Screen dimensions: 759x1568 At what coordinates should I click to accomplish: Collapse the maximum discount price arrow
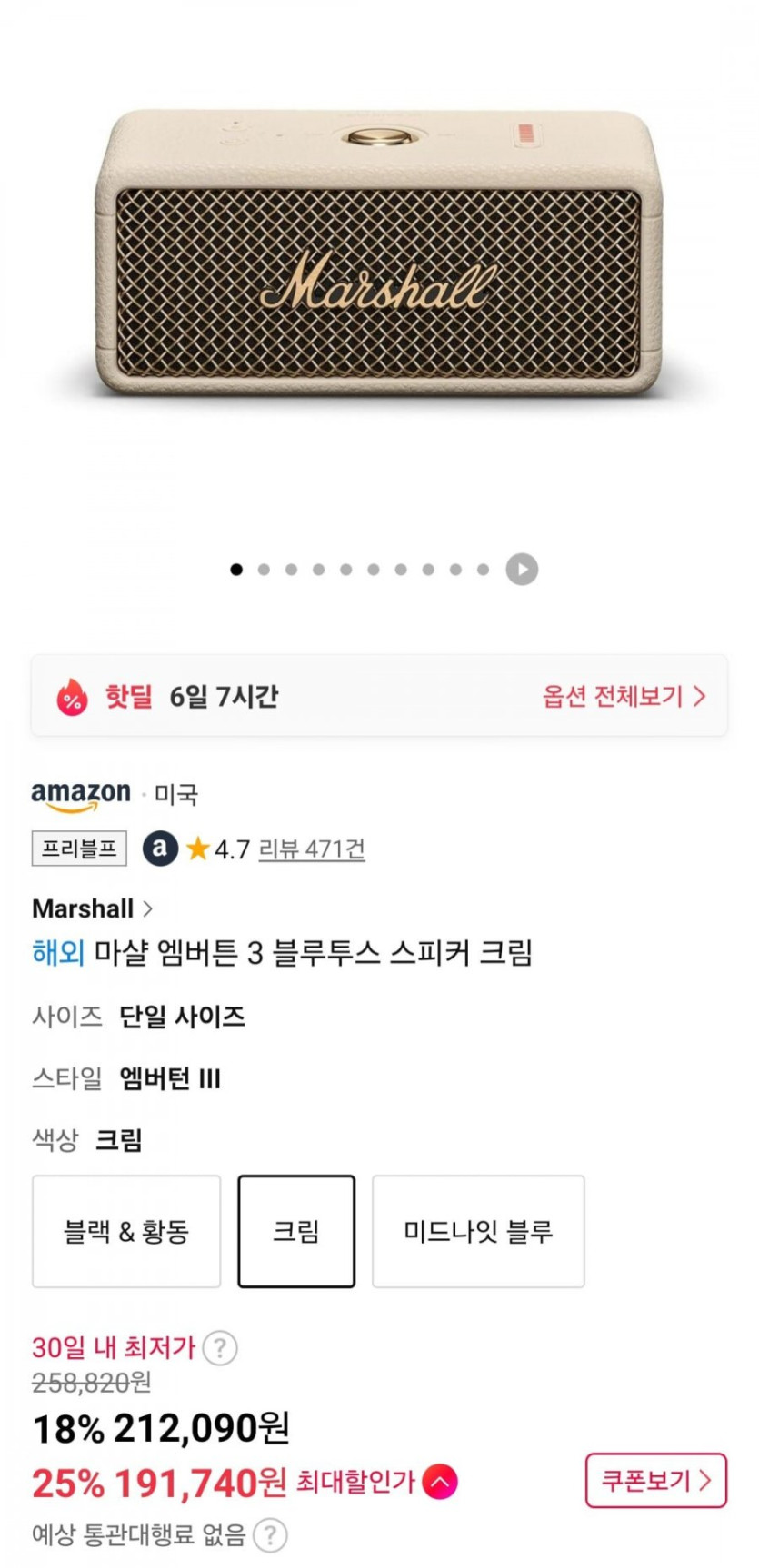point(440,1483)
